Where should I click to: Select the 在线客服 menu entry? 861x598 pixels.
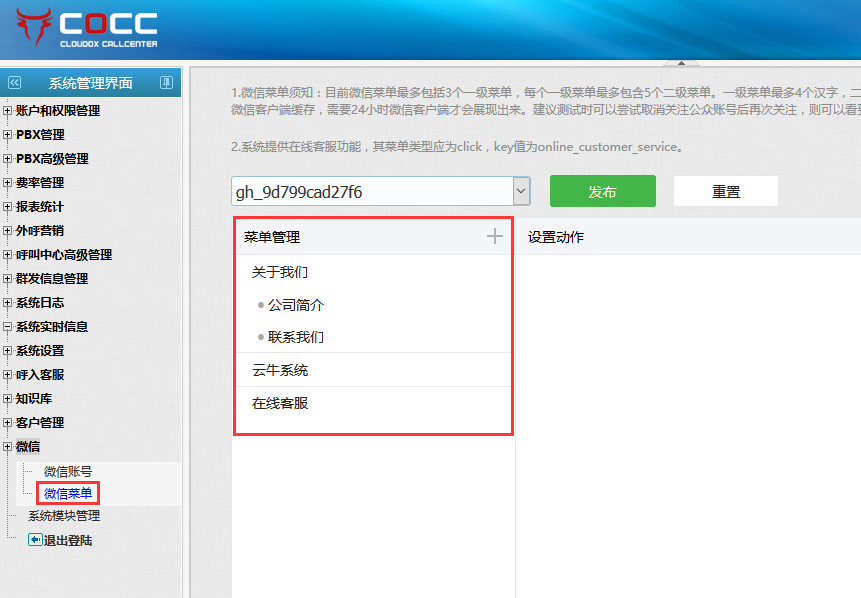[280, 403]
